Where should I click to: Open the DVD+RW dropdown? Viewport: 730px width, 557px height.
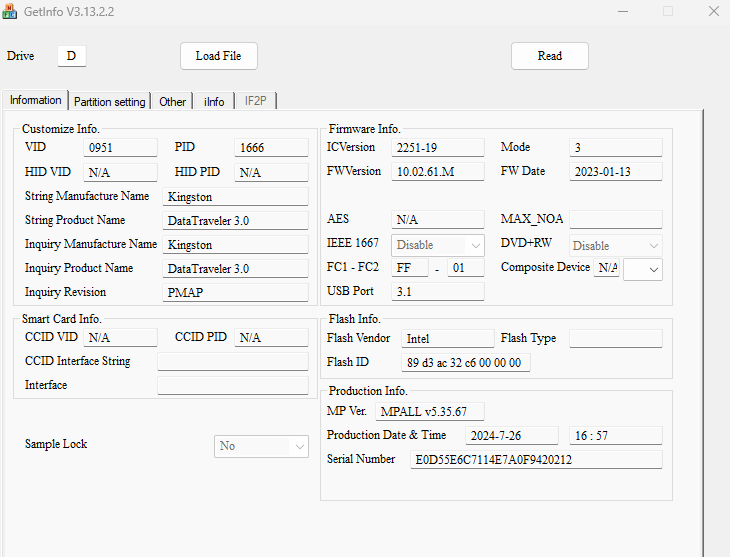[x=616, y=245]
